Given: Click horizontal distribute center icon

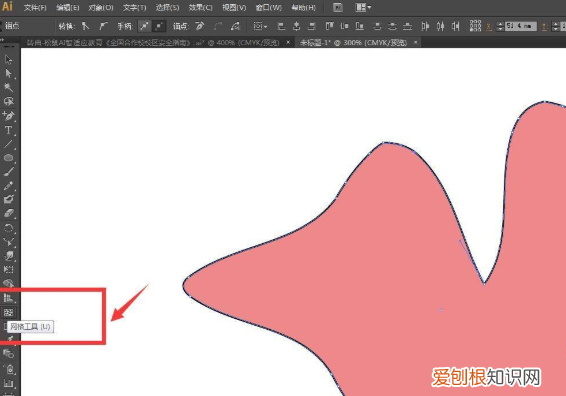Looking at the screenshot, I should 440,26.
